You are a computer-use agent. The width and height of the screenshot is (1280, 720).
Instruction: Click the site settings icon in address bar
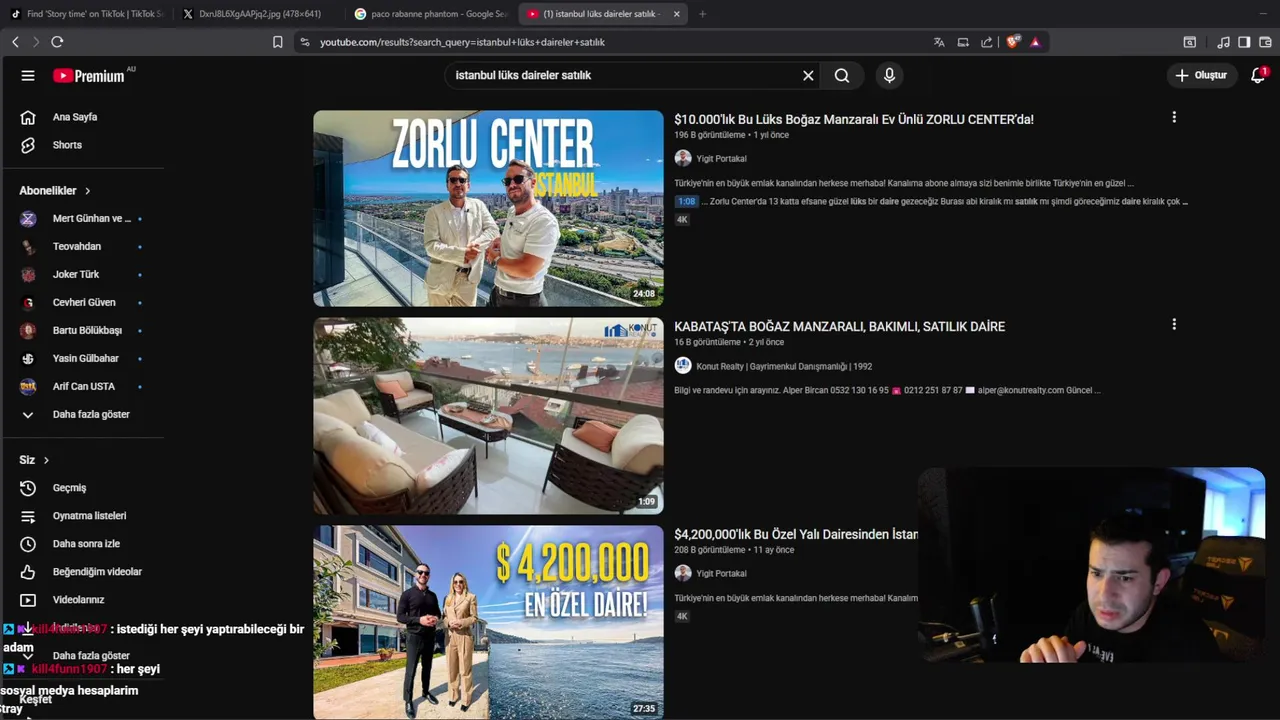pyautogui.click(x=305, y=42)
